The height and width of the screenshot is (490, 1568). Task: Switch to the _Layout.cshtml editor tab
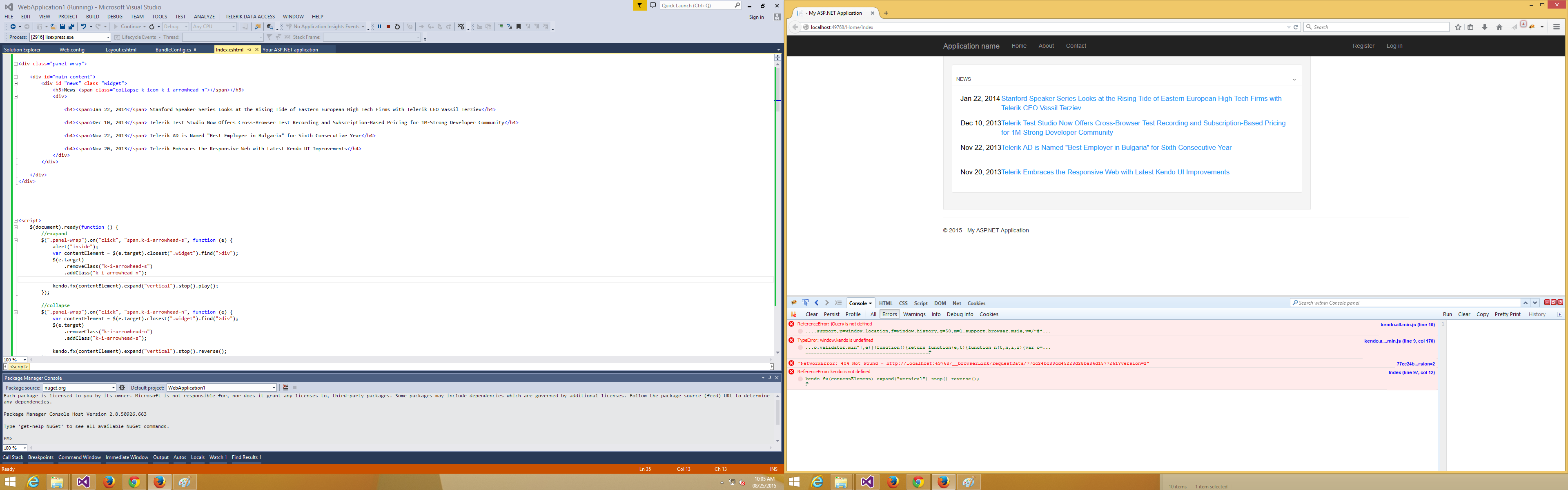coord(120,50)
